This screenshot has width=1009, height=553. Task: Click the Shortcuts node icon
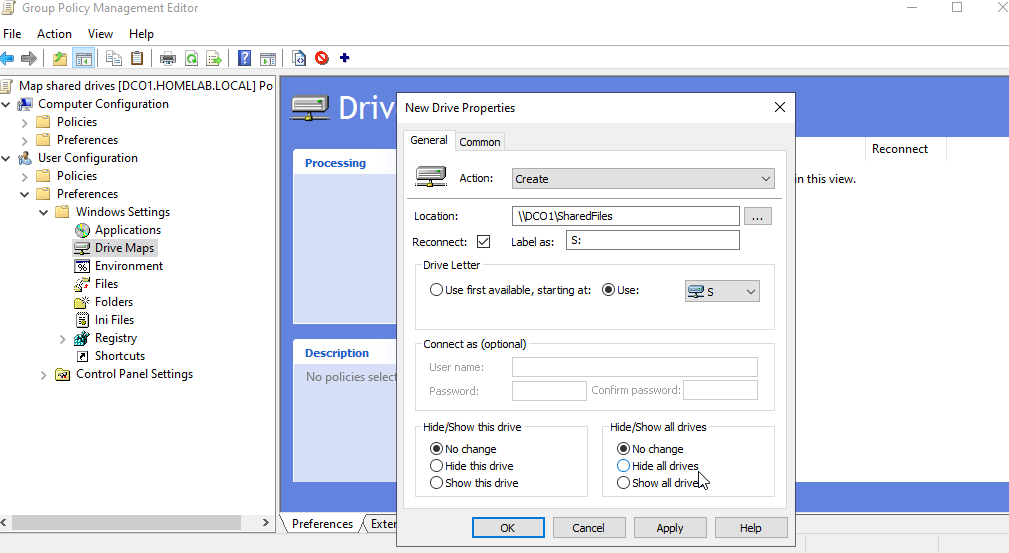[x=82, y=356]
